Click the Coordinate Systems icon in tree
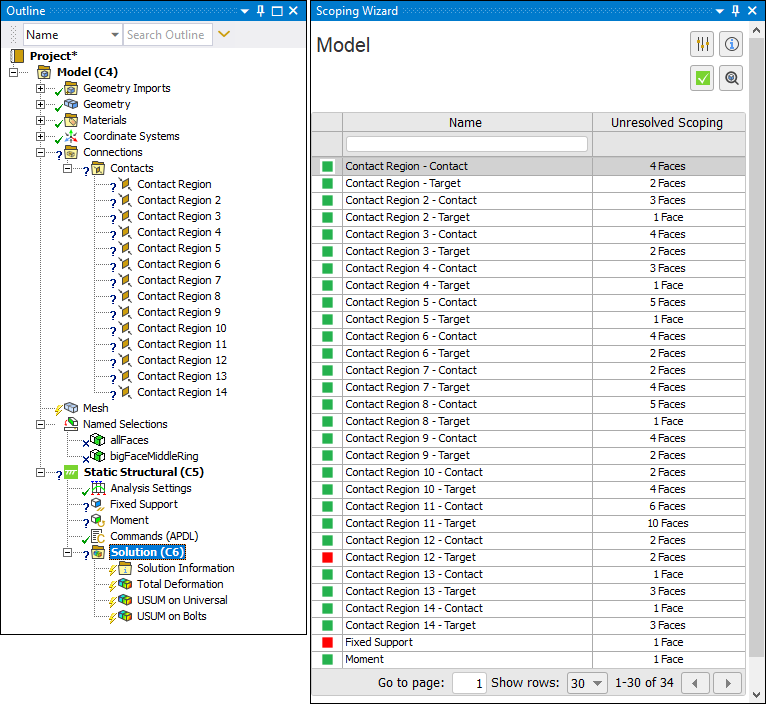The width and height of the screenshot is (766, 704). [x=71, y=136]
